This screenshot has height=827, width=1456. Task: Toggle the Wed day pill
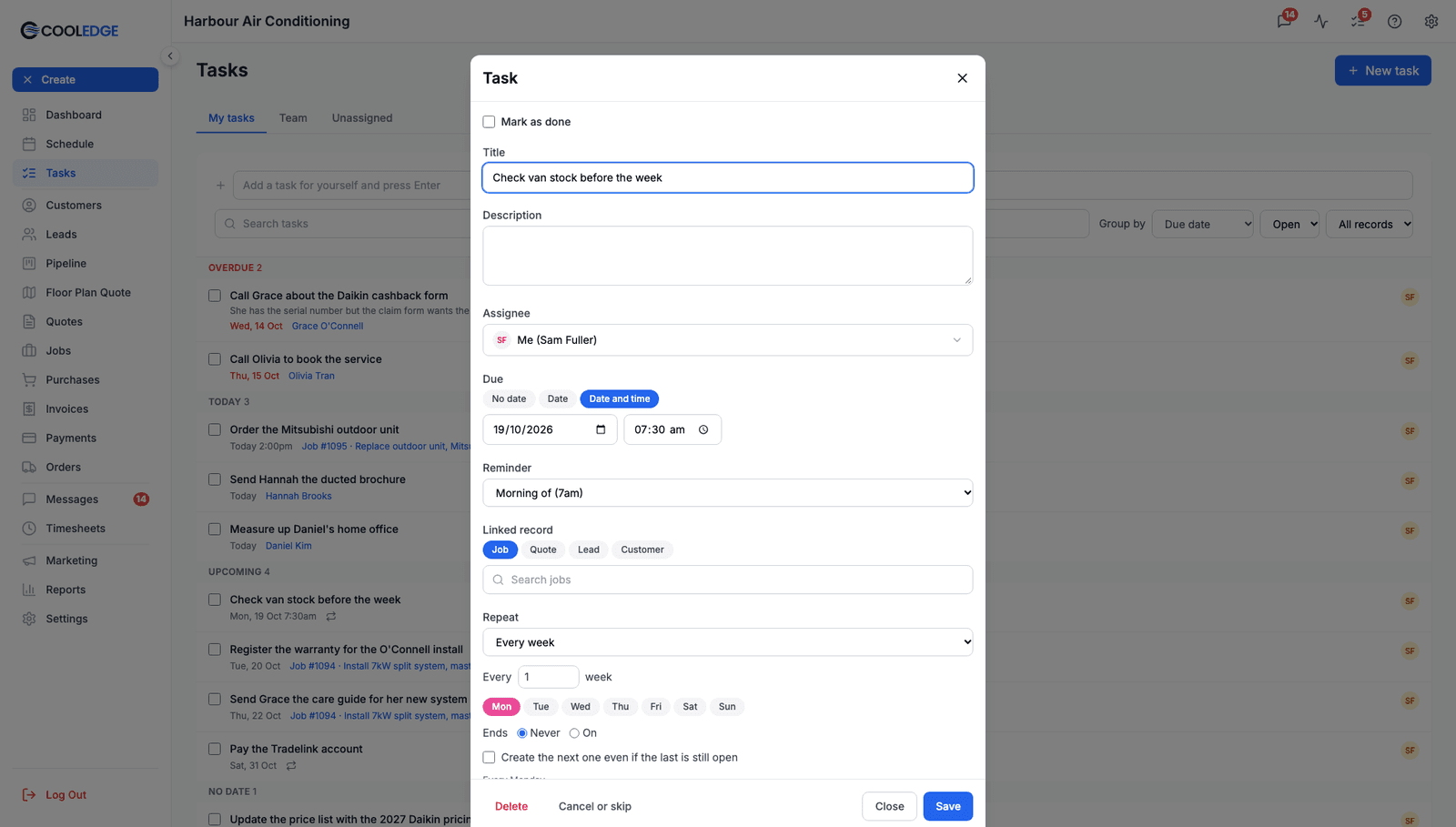(x=581, y=707)
